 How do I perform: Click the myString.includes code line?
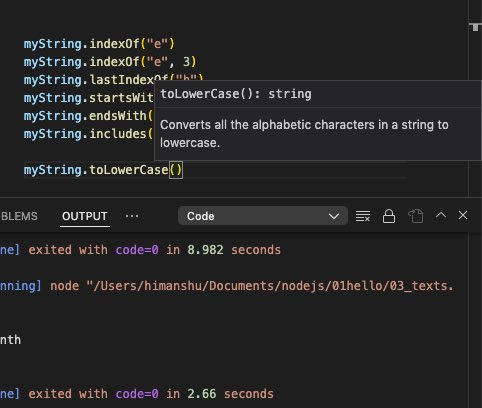[x=88, y=134]
